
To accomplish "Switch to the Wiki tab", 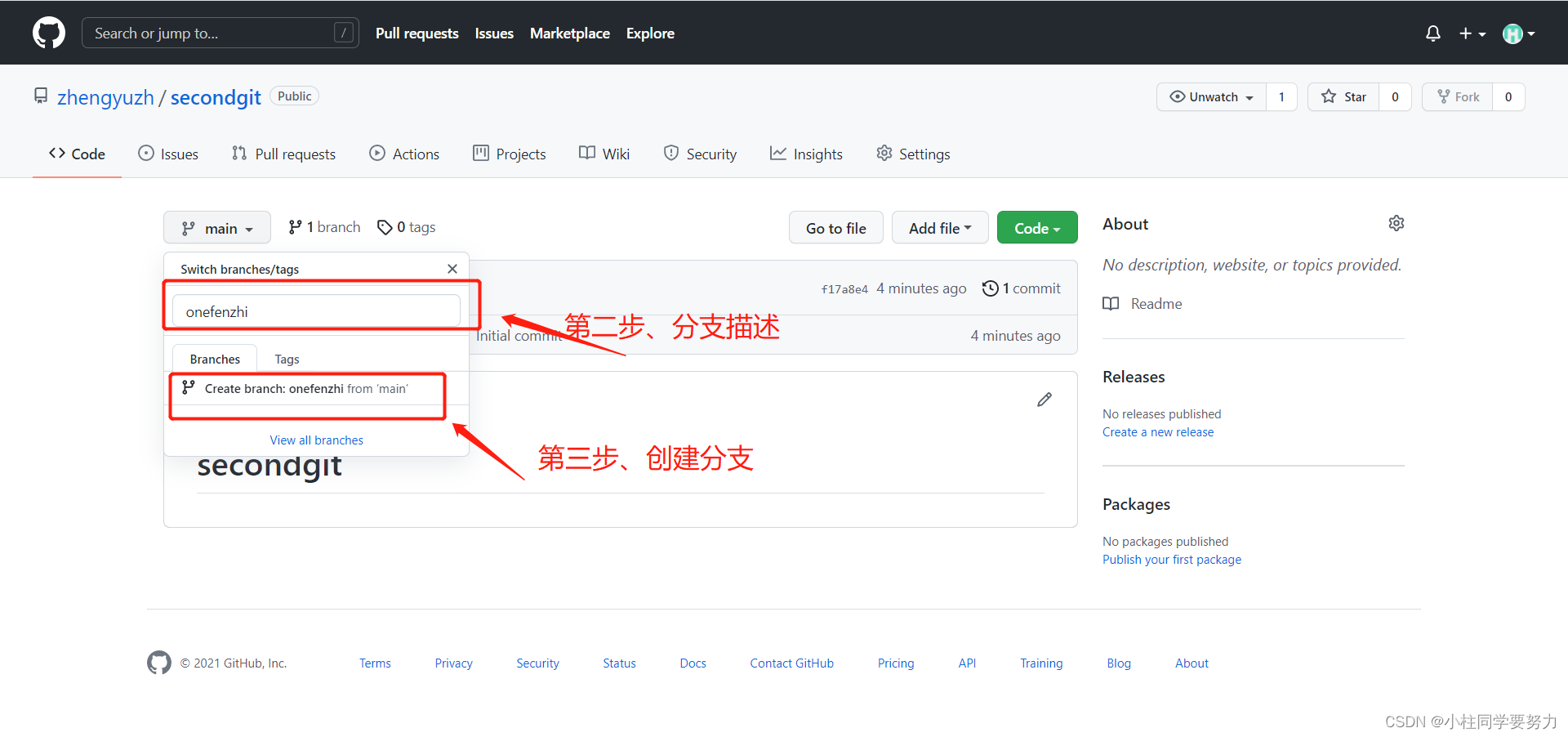I will pos(604,154).
